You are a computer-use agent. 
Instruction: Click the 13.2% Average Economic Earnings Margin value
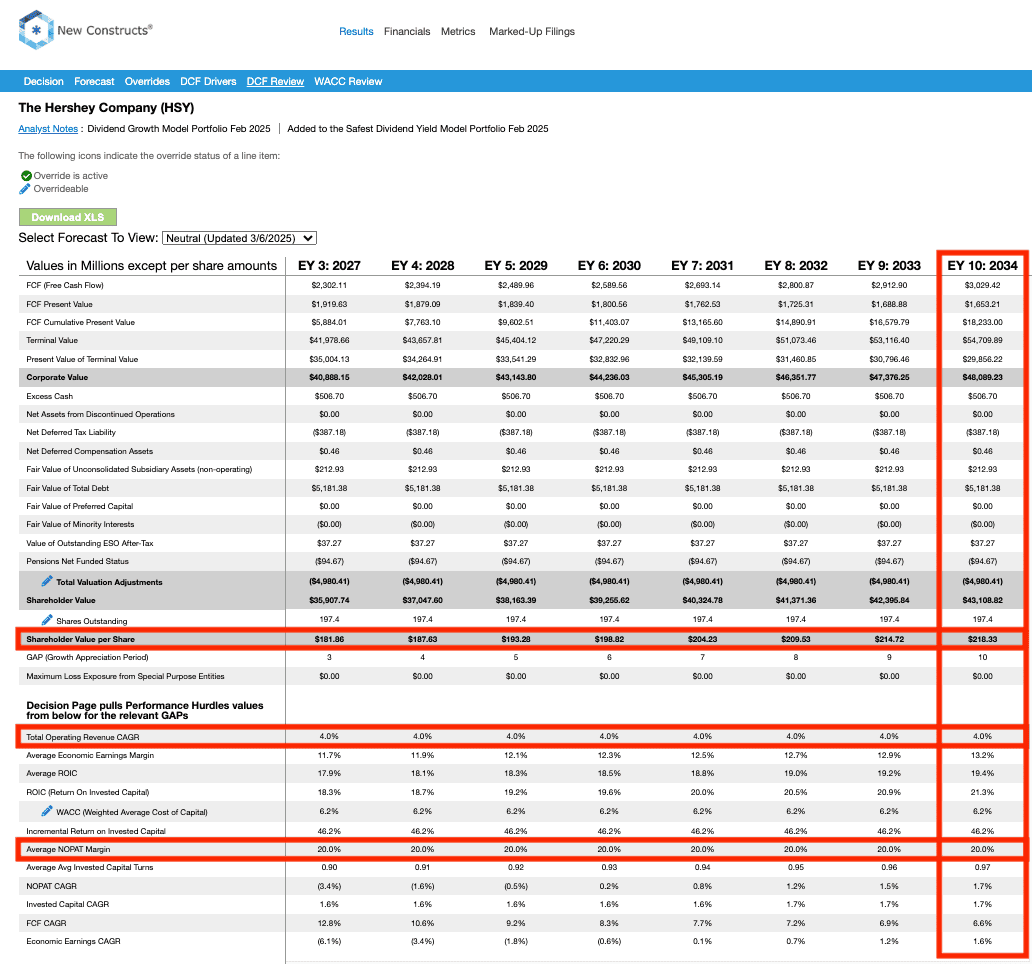pos(983,755)
